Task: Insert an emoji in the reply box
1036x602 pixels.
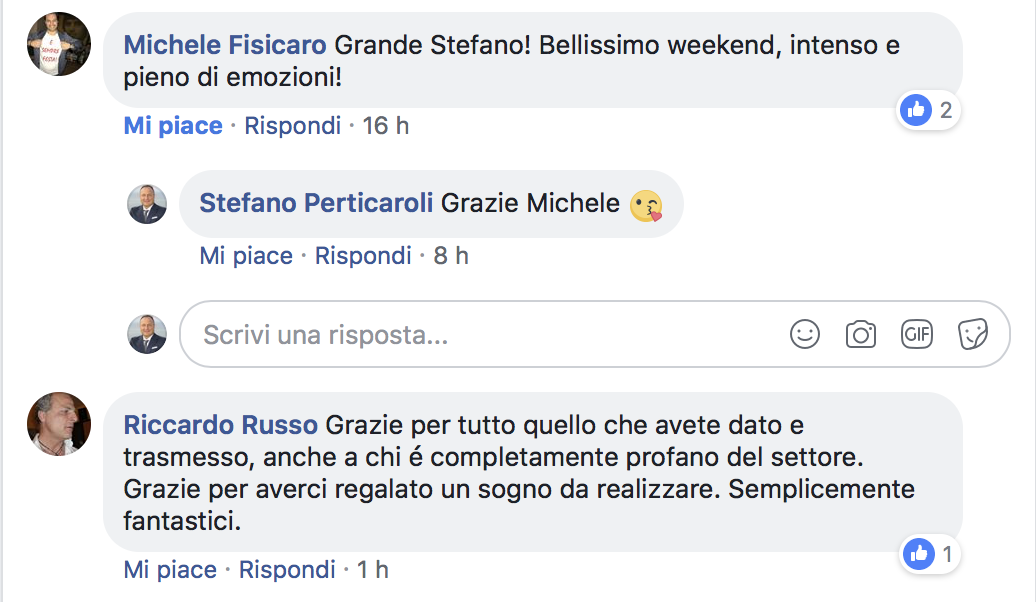Action: 805,334
